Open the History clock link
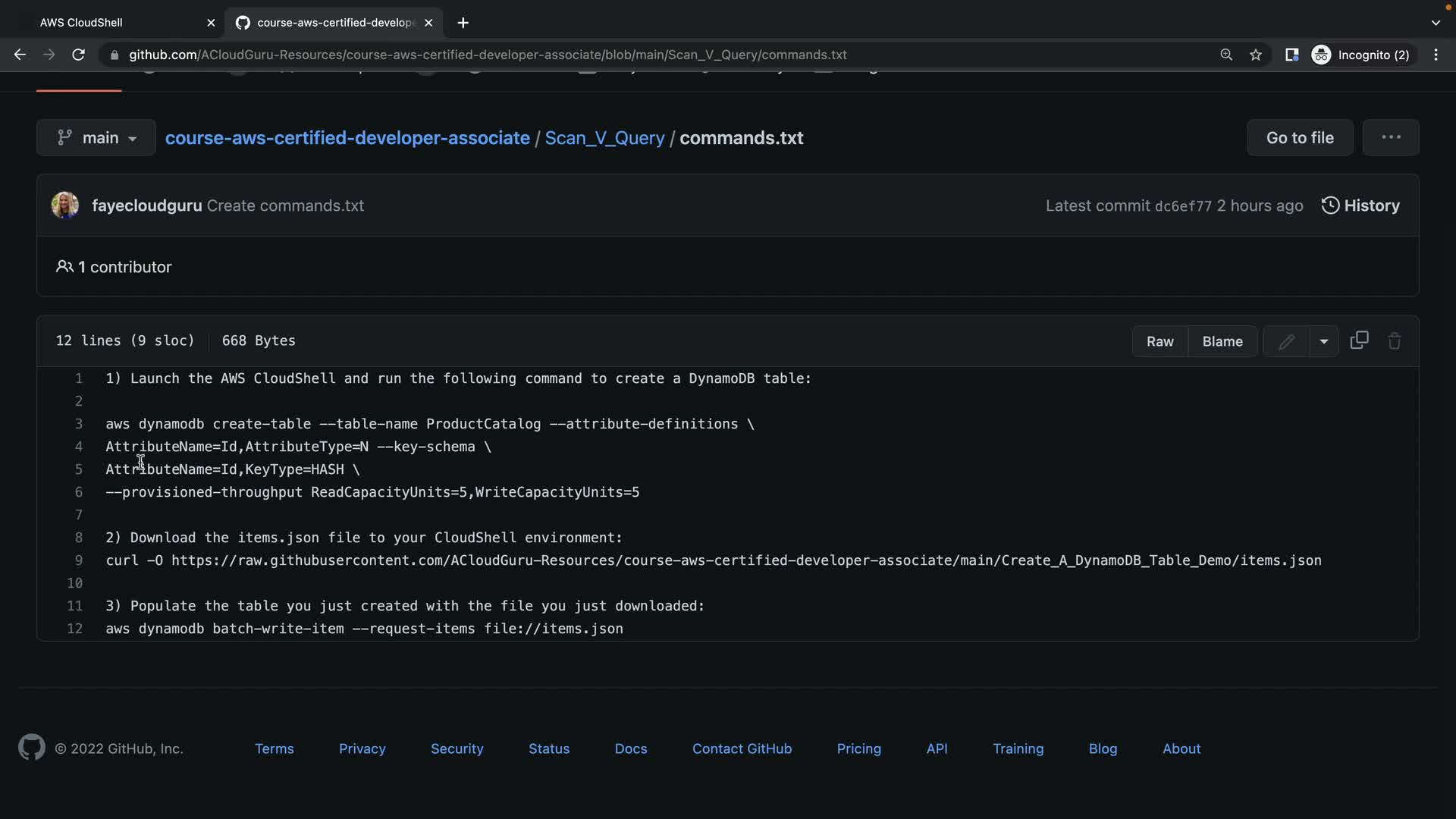Image resolution: width=1456 pixels, height=819 pixels. (1360, 206)
